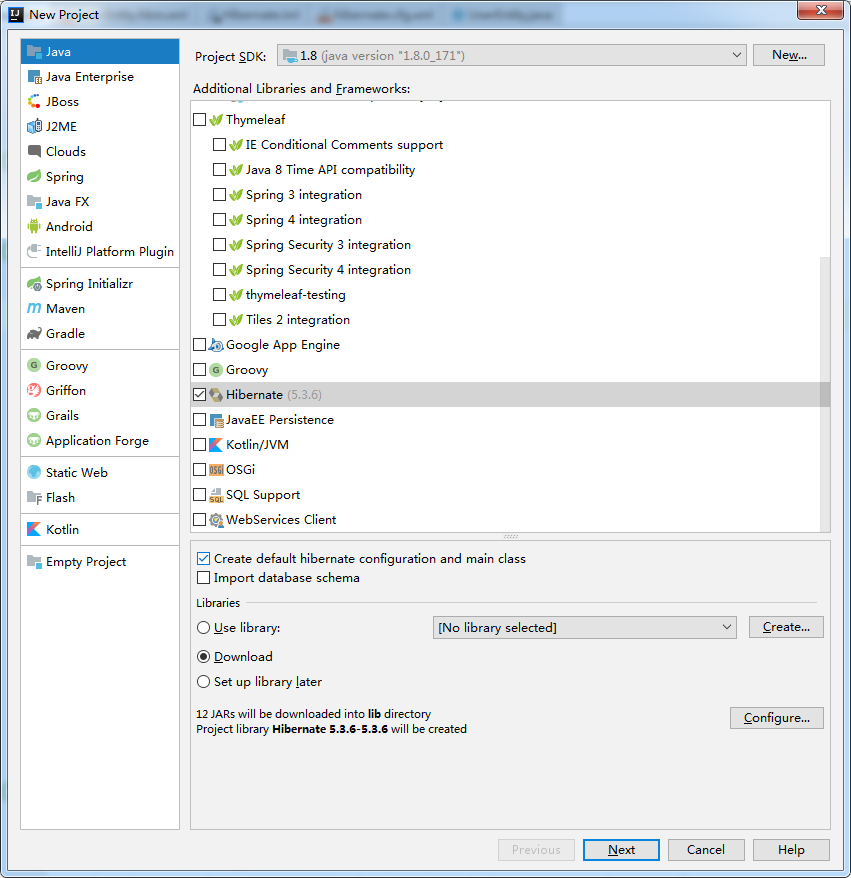Enable thymeleaf-testing checkbox

click(x=219, y=295)
